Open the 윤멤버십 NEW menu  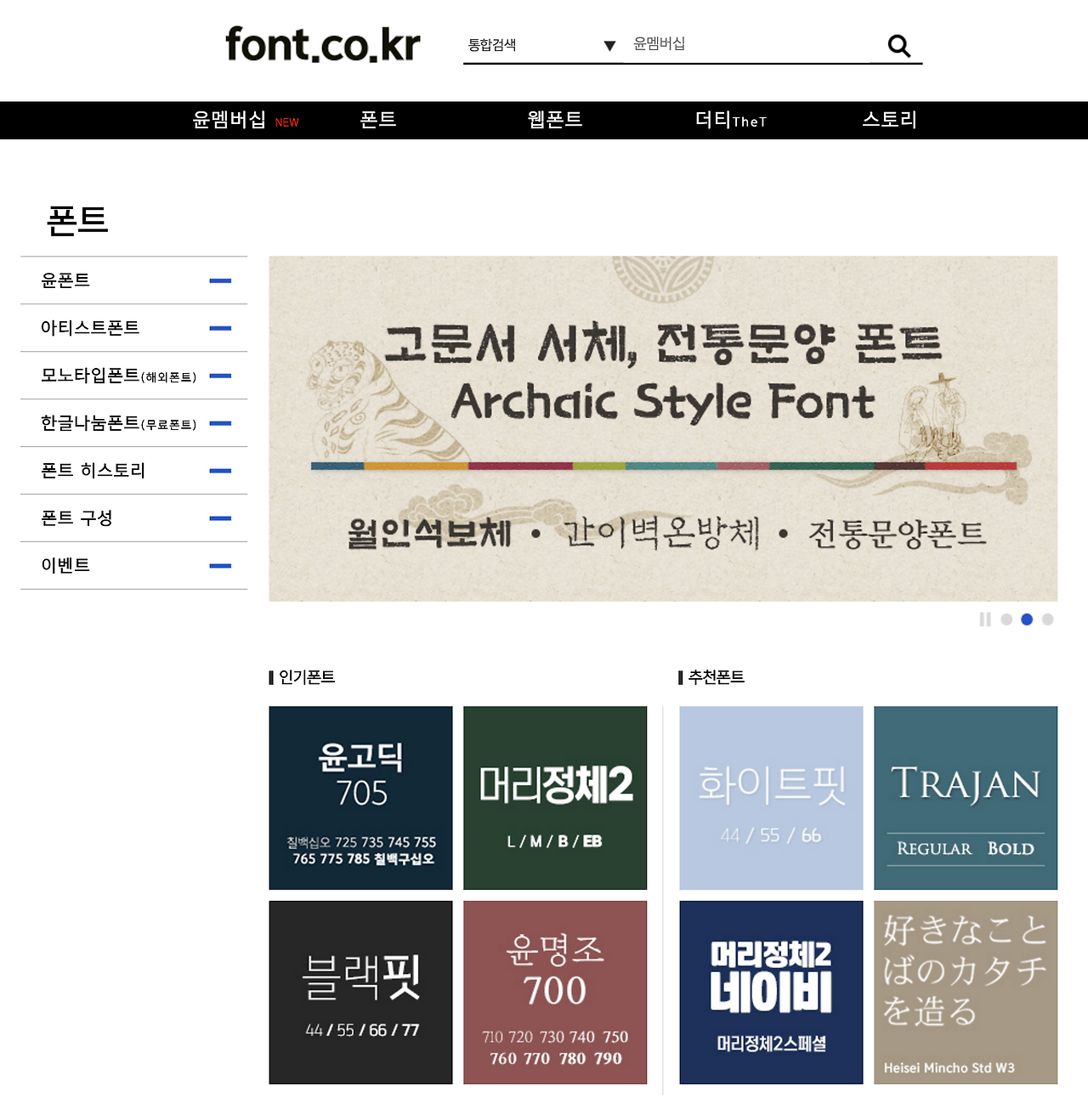pyautogui.click(x=246, y=120)
